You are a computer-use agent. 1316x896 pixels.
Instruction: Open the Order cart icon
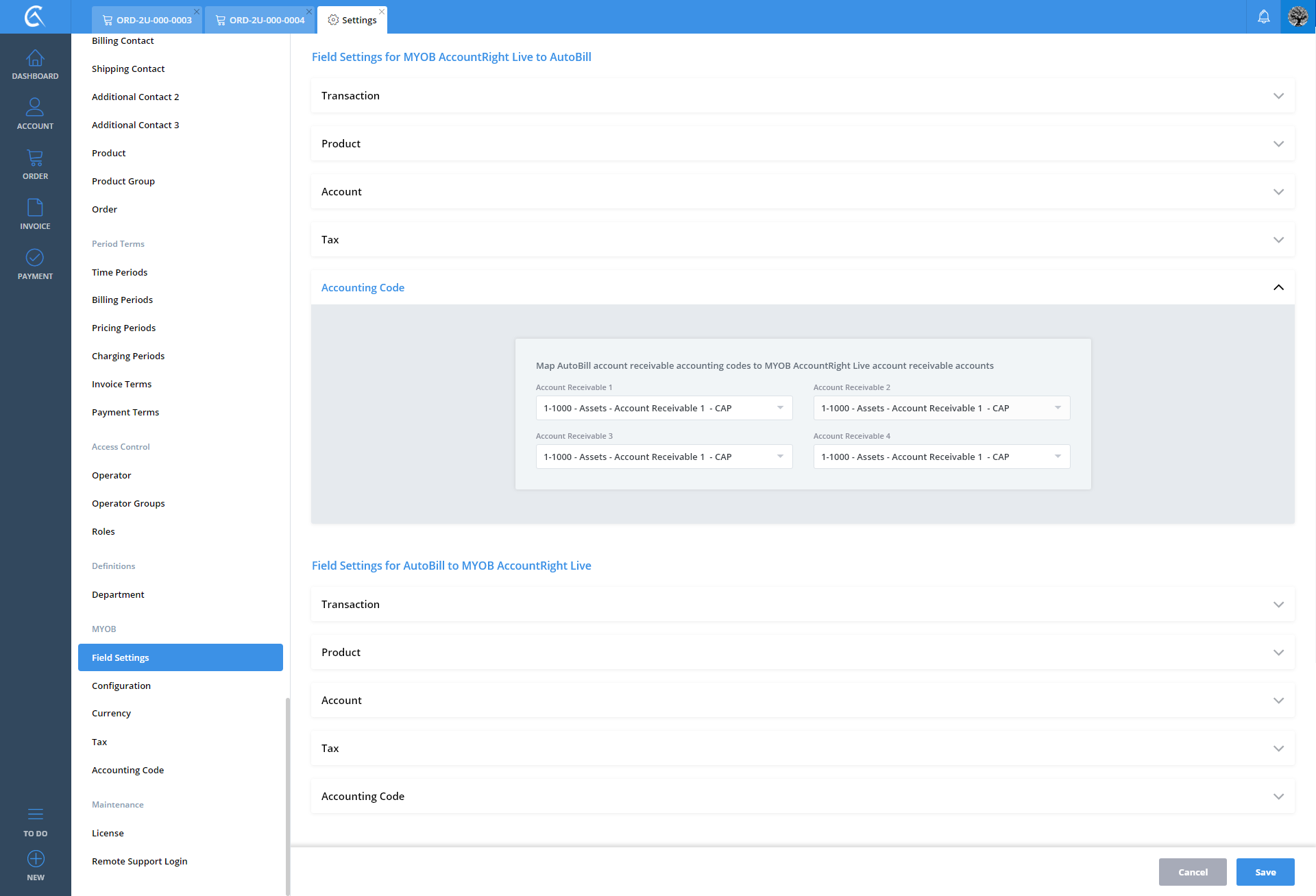[x=35, y=158]
